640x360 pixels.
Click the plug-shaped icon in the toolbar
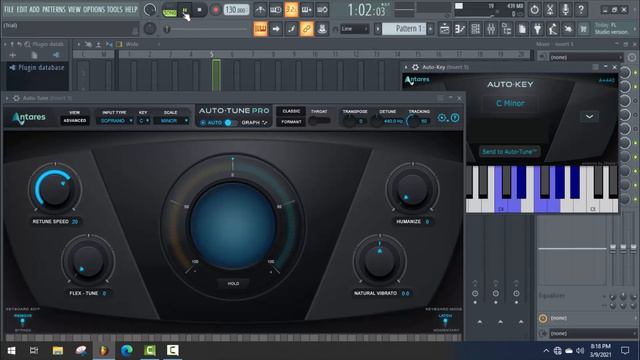(x=538, y=29)
